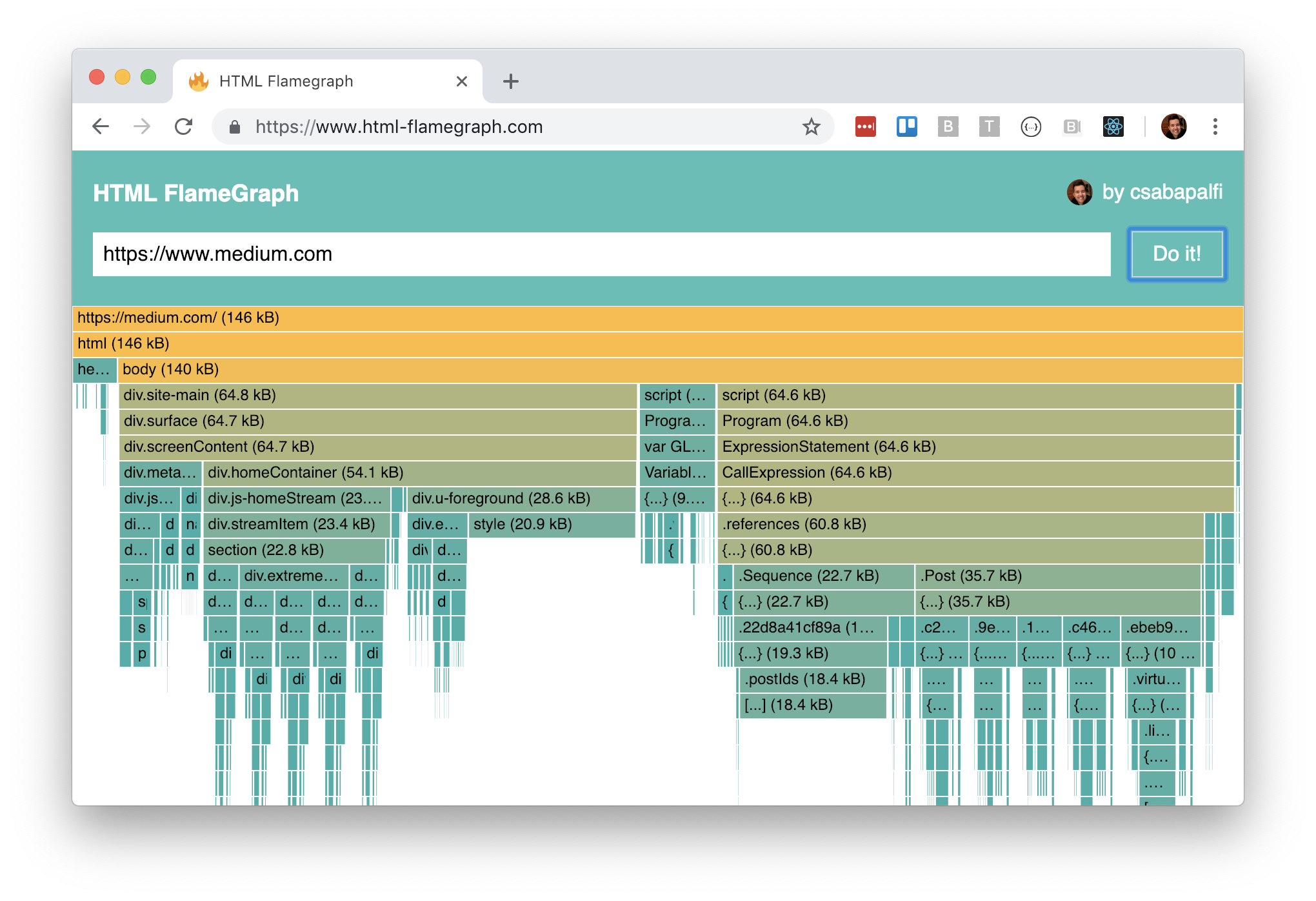Select the https://medium.com/ (146 kB) root bar
Viewport: 1316px width, 901px height.
(x=658, y=318)
